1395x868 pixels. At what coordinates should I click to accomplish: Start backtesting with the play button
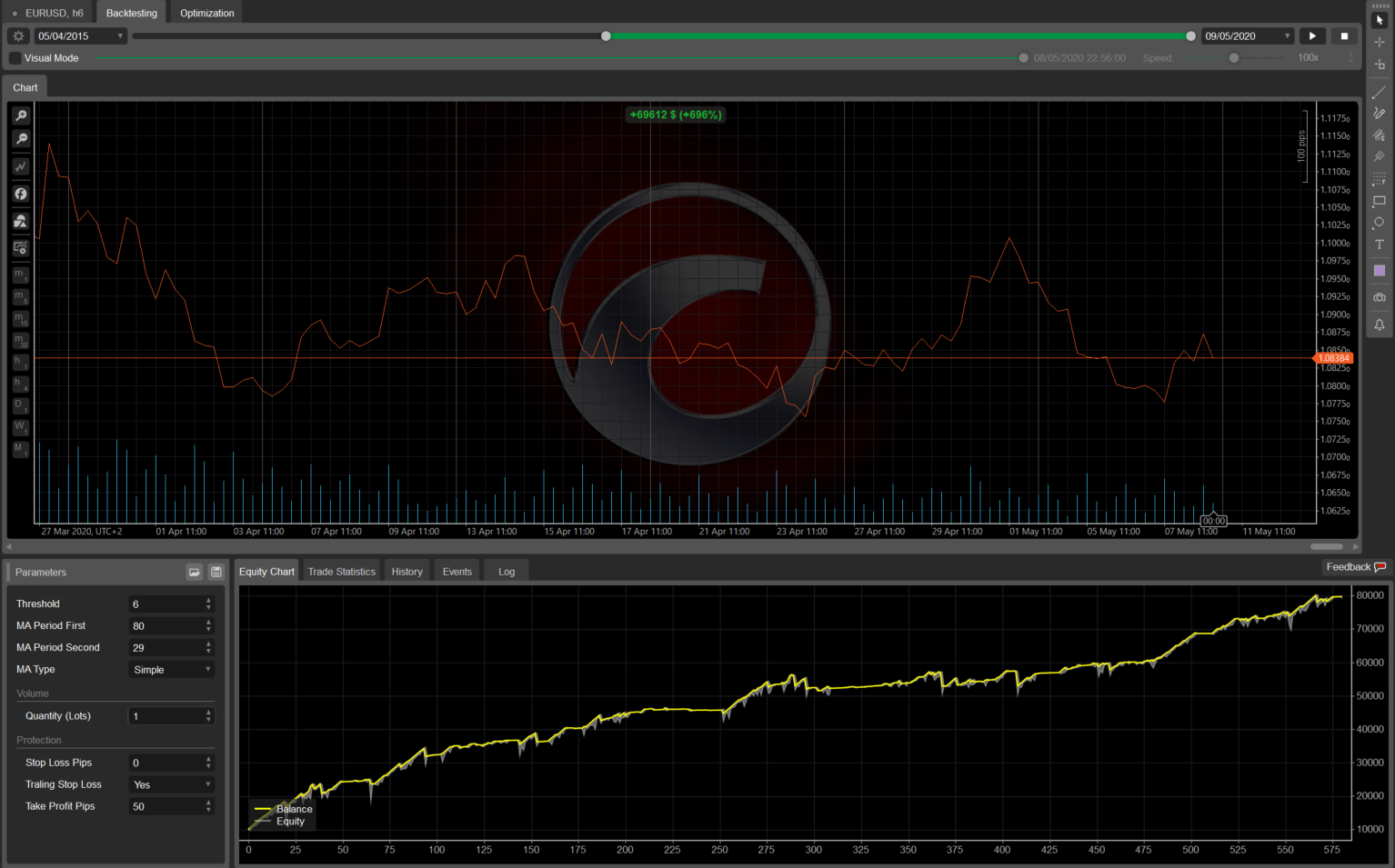point(1312,36)
